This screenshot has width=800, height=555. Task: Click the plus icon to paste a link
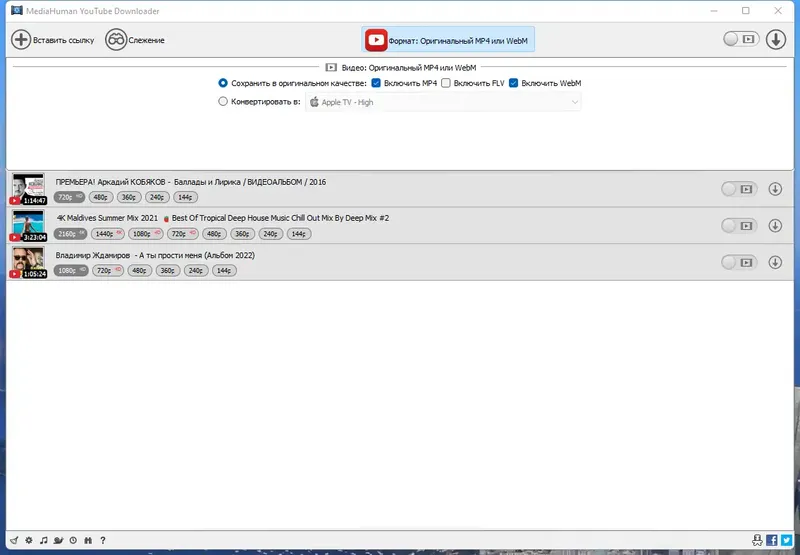[x=21, y=40]
